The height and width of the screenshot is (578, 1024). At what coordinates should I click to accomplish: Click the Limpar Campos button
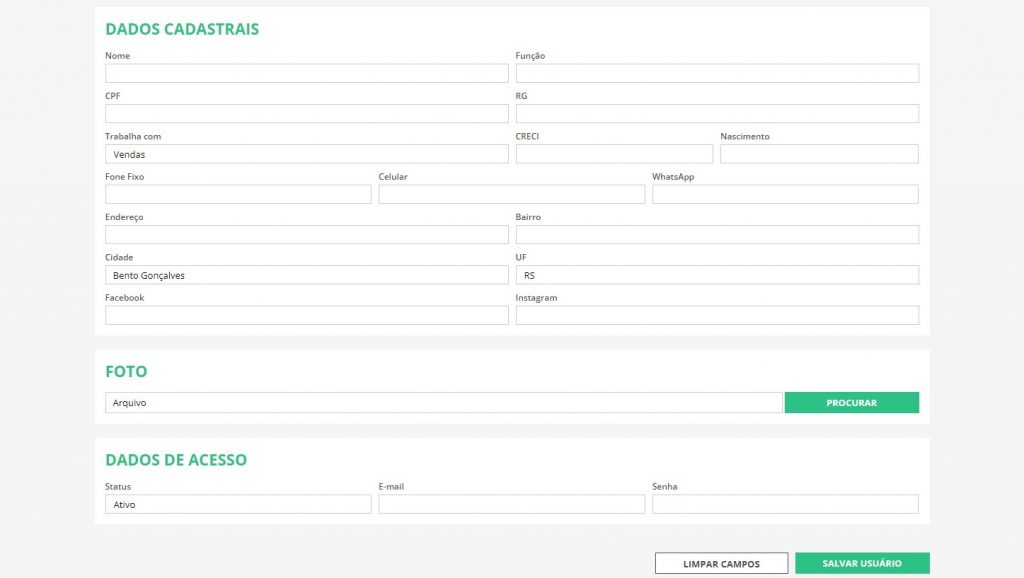click(x=721, y=564)
